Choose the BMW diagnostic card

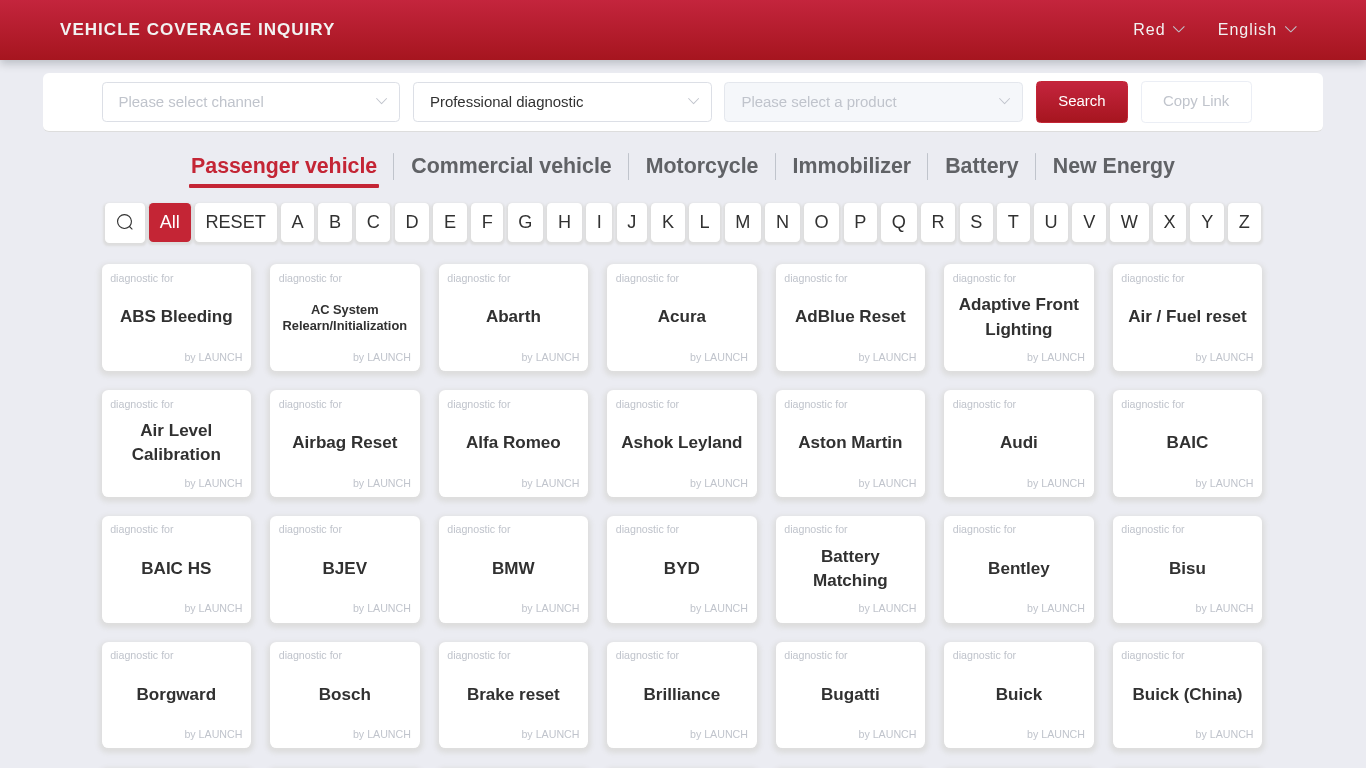point(513,569)
